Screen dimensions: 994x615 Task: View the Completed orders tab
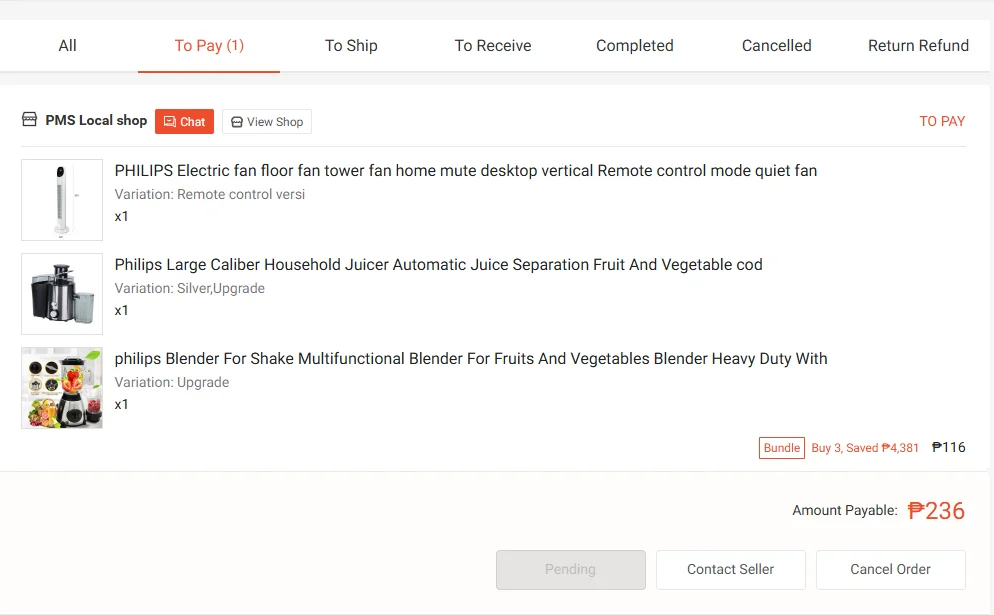pos(635,46)
